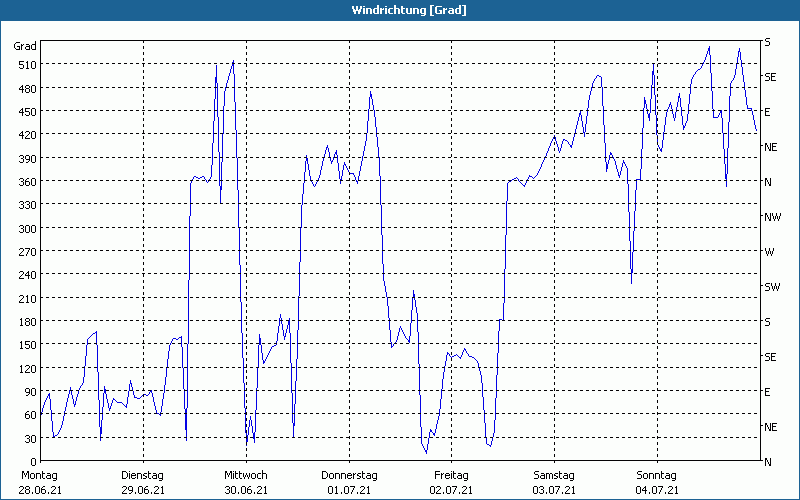Click the 'Donnerstag' day label
The height and width of the screenshot is (500, 800).
(349, 476)
